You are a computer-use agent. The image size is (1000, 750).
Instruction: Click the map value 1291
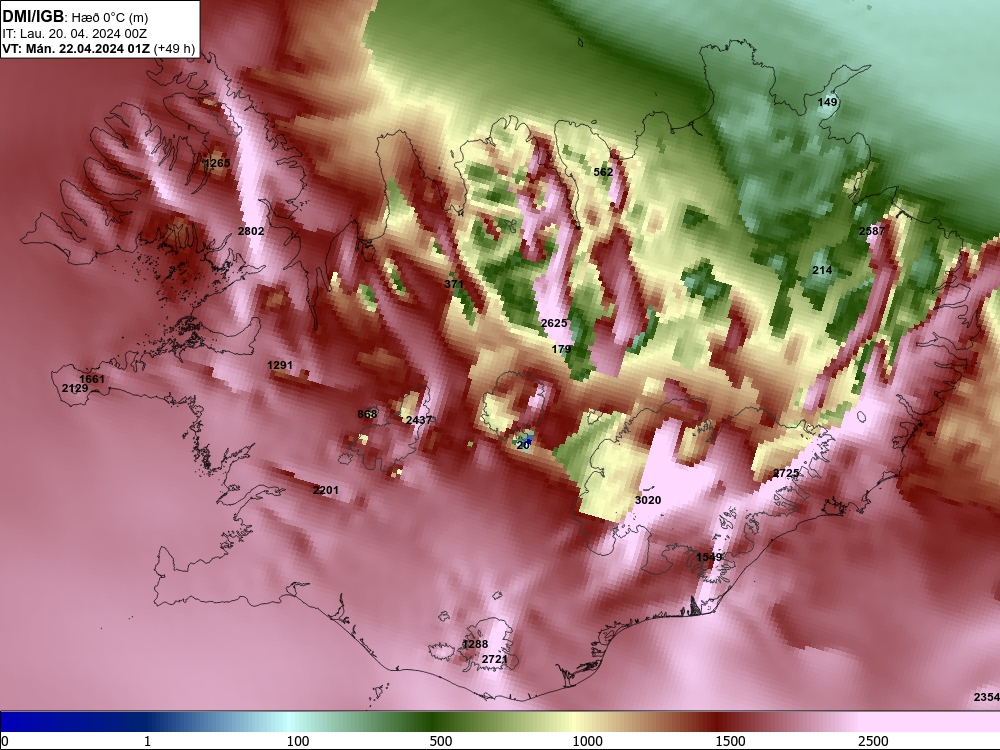[x=280, y=365]
